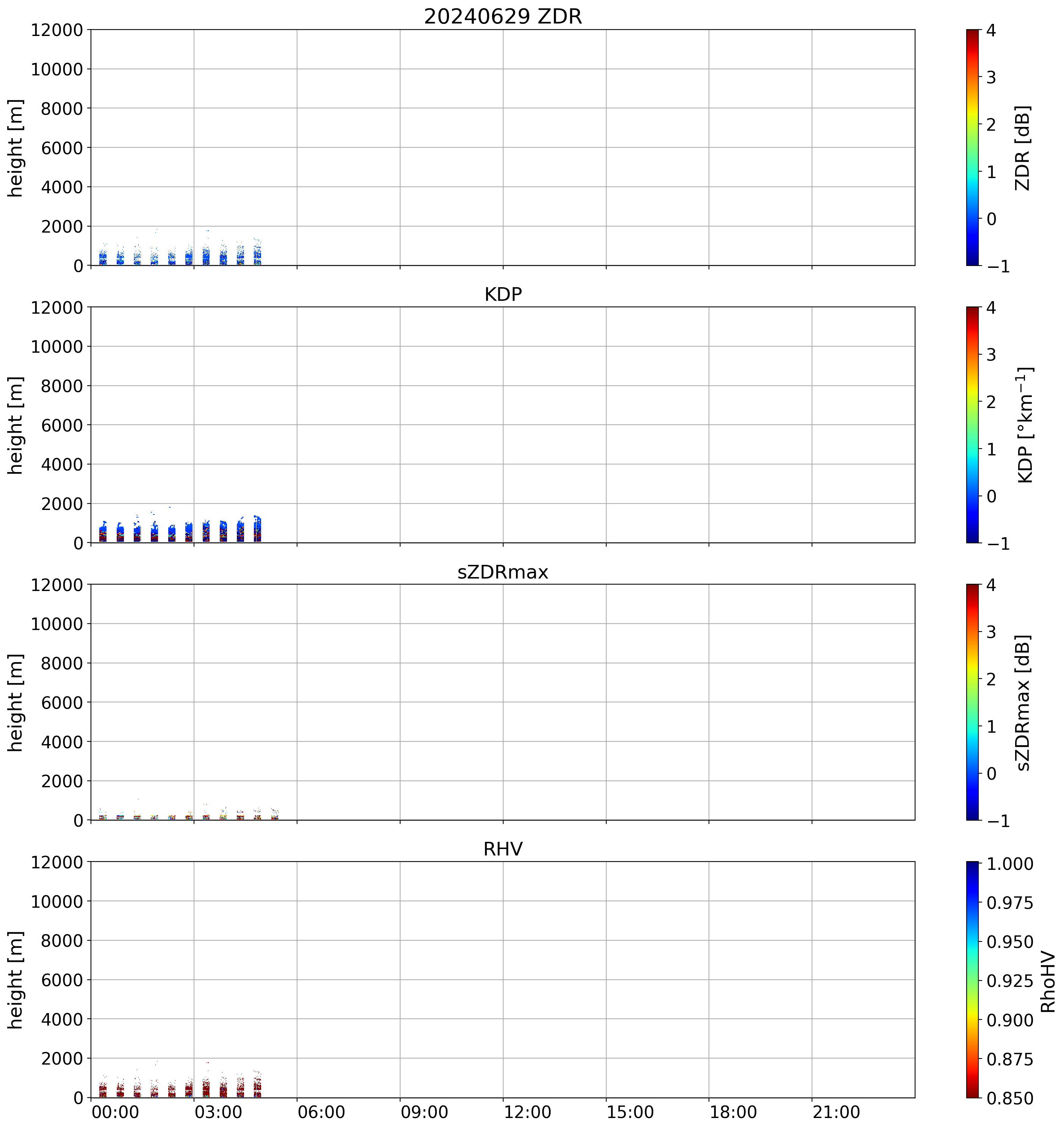Viewport: 1064px width, 1129px height.
Task: Click the KDP colorbar gradient
Action: (972, 425)
